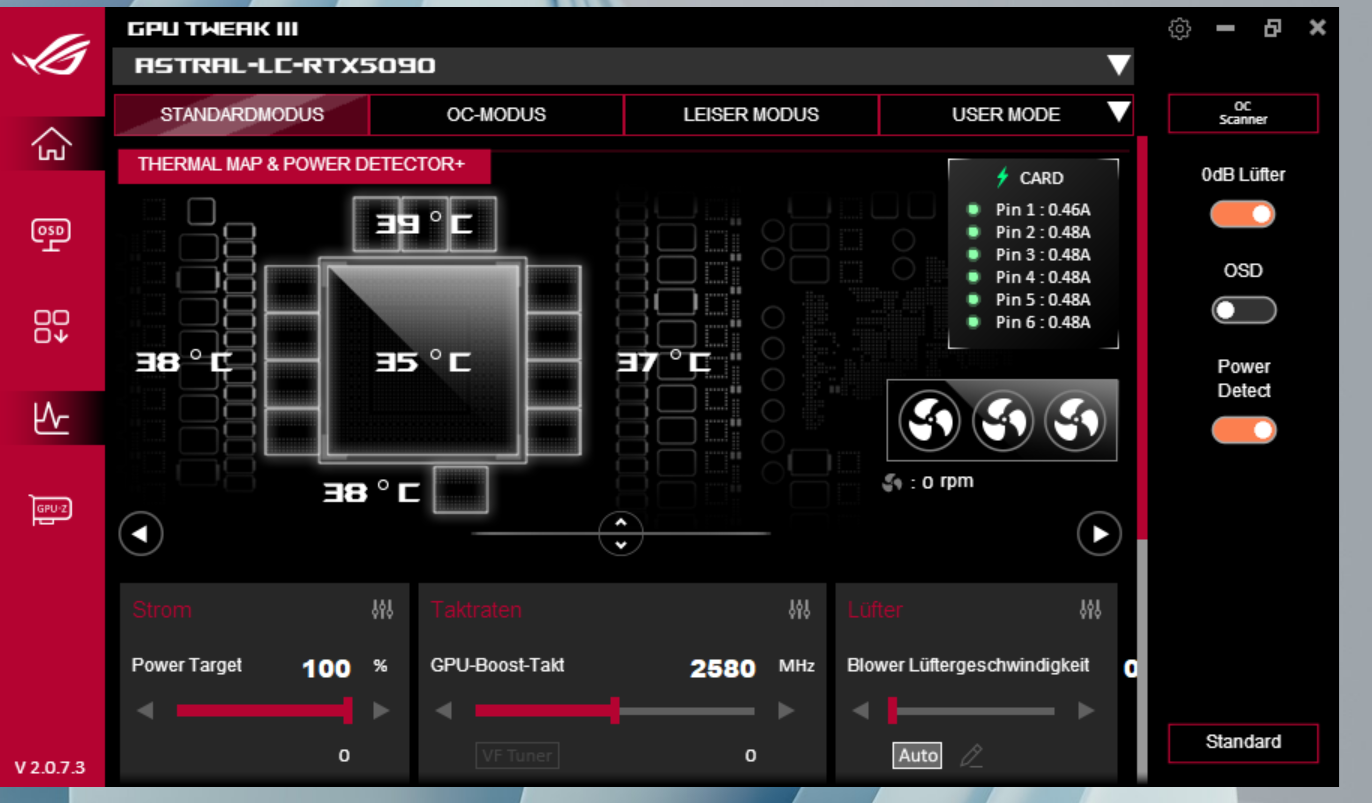The height and width of the screenshot is (803, 1372).
Task: Toggle Auto fan speed button
Action: 917,755
